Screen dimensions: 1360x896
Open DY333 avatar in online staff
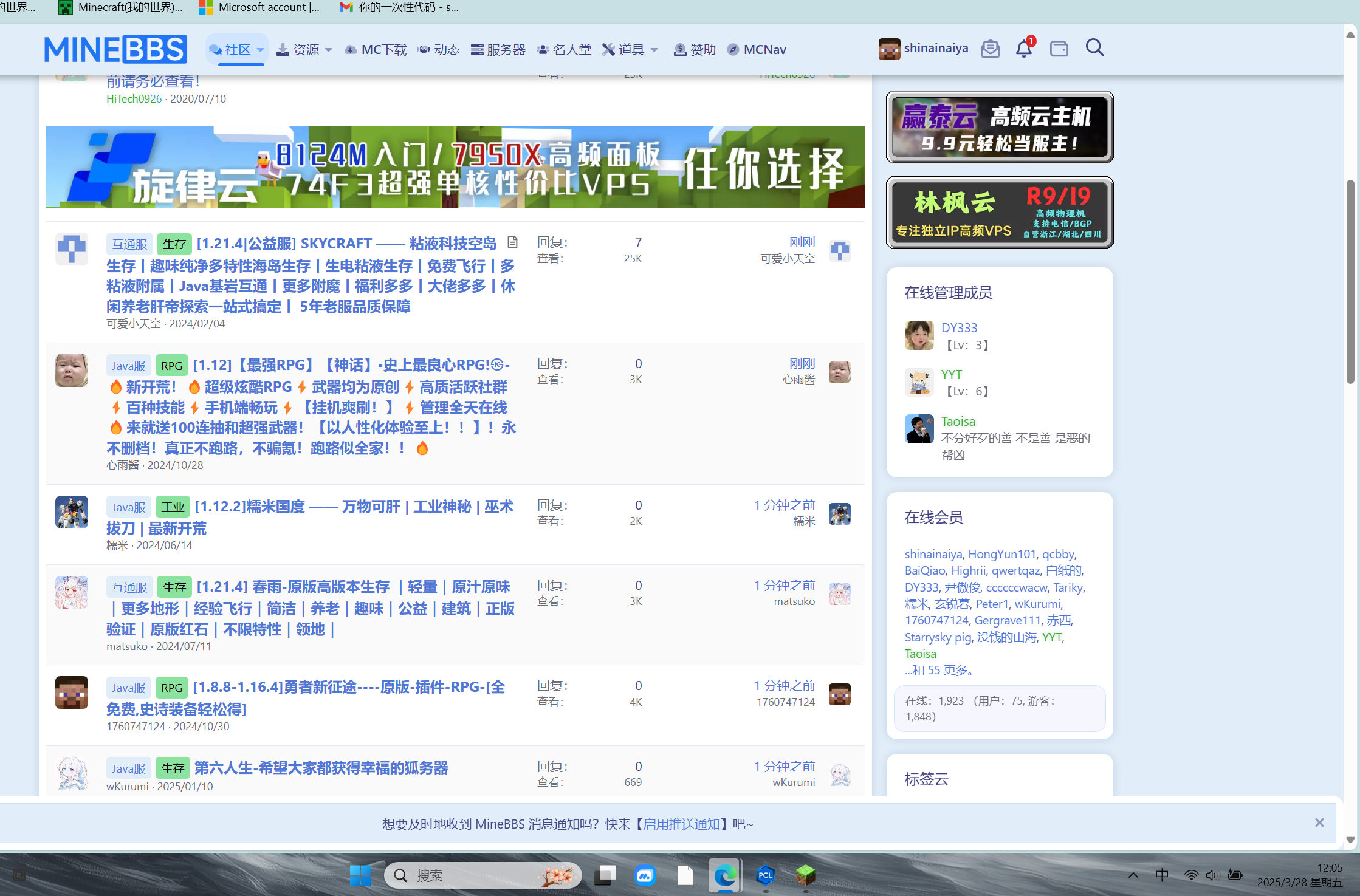(919, 335)
